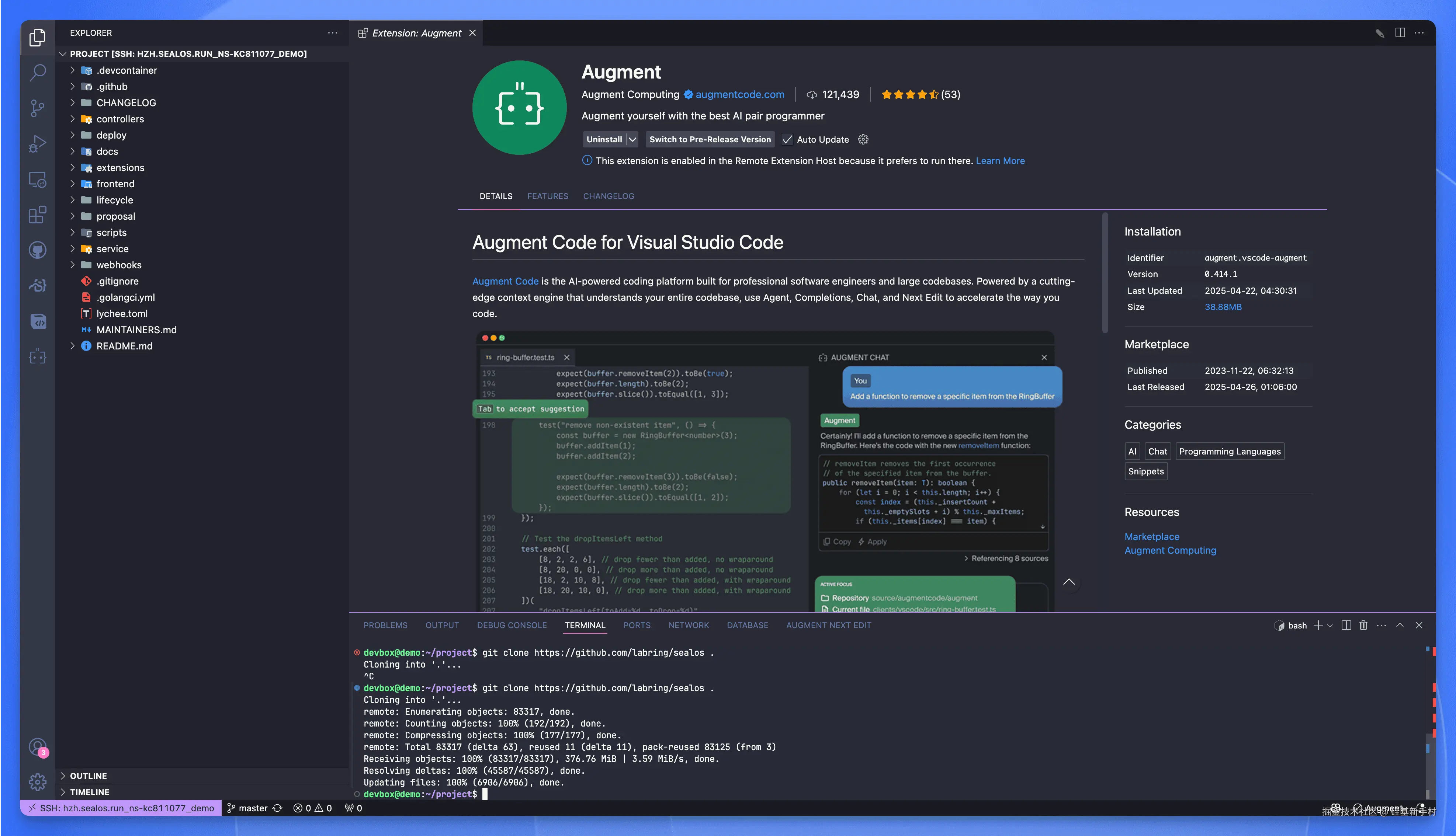Click Switch to Pre-Release Version button
1456x836 pixels.
click(x=710, y=140)
